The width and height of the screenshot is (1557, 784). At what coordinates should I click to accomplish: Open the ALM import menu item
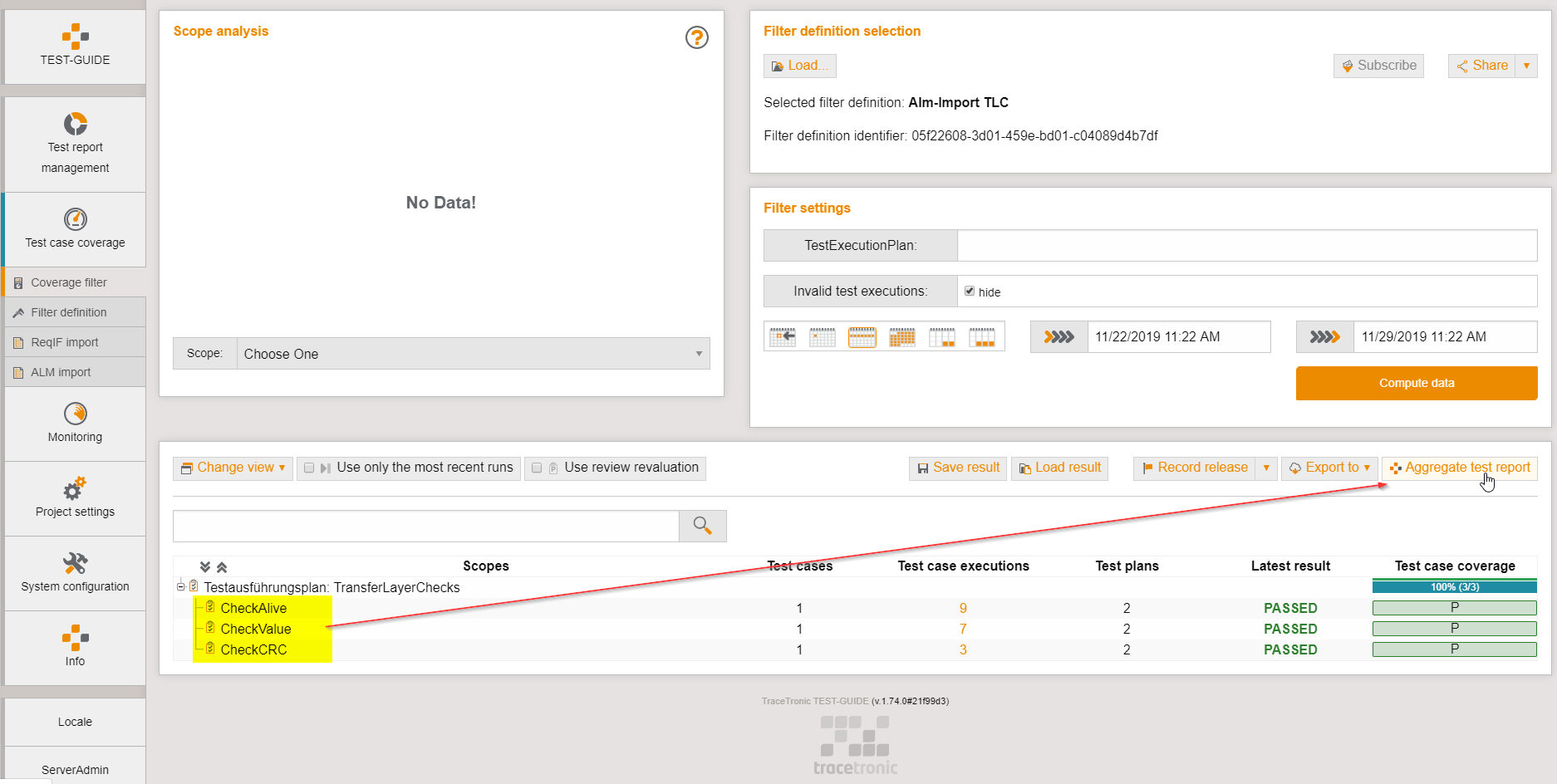[x=61, y=372]
